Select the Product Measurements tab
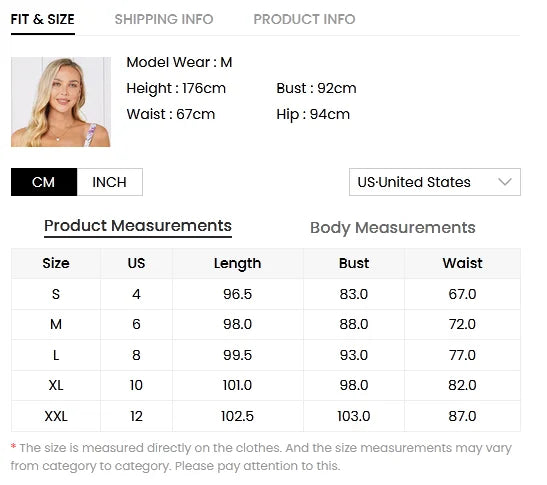547x485 pixels. click(x=138, y=226)
